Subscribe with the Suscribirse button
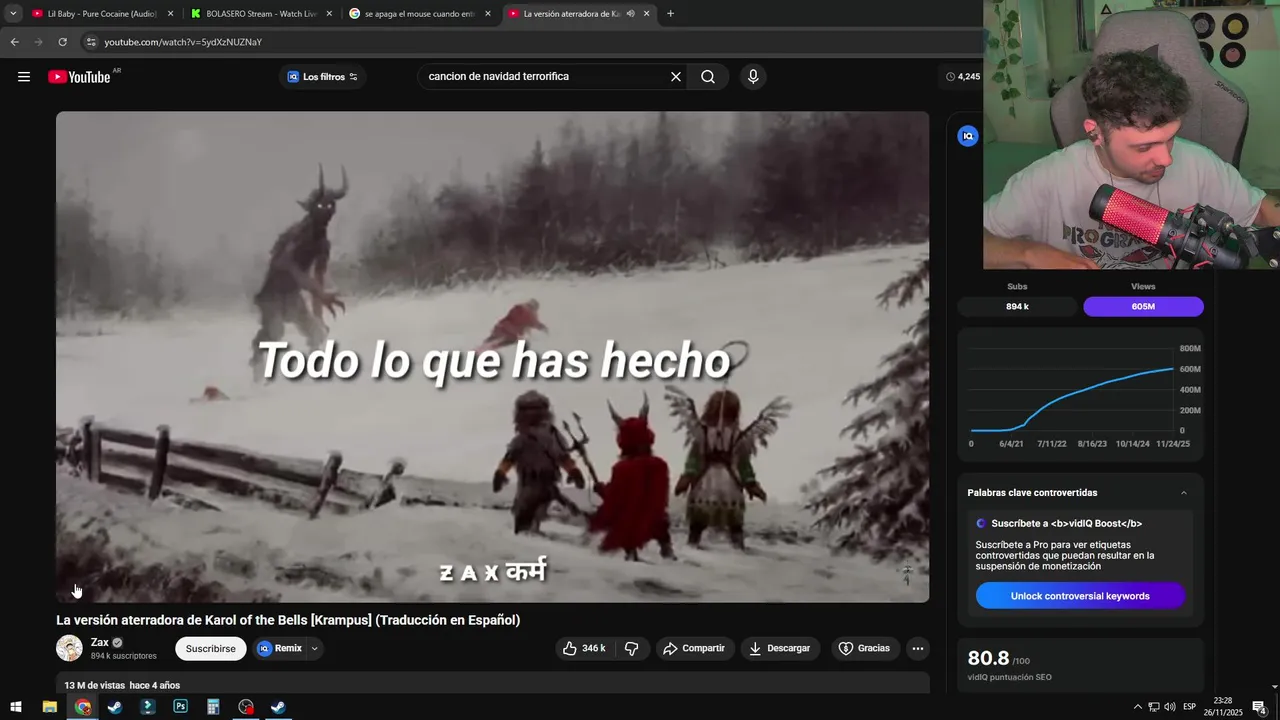Image resolution: width=1280 pixels, height=720 pixels. click(211, 648)
